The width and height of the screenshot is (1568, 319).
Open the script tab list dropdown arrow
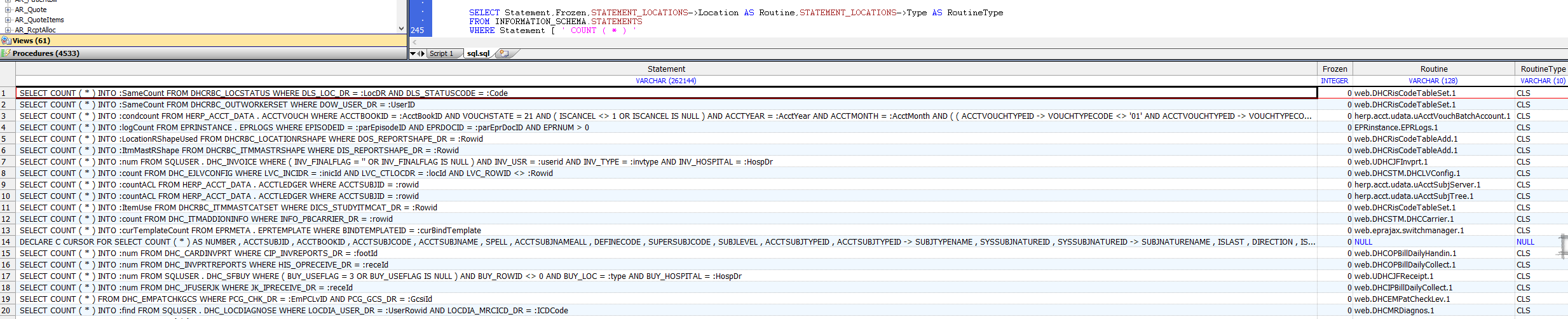(x=412, y=53)
